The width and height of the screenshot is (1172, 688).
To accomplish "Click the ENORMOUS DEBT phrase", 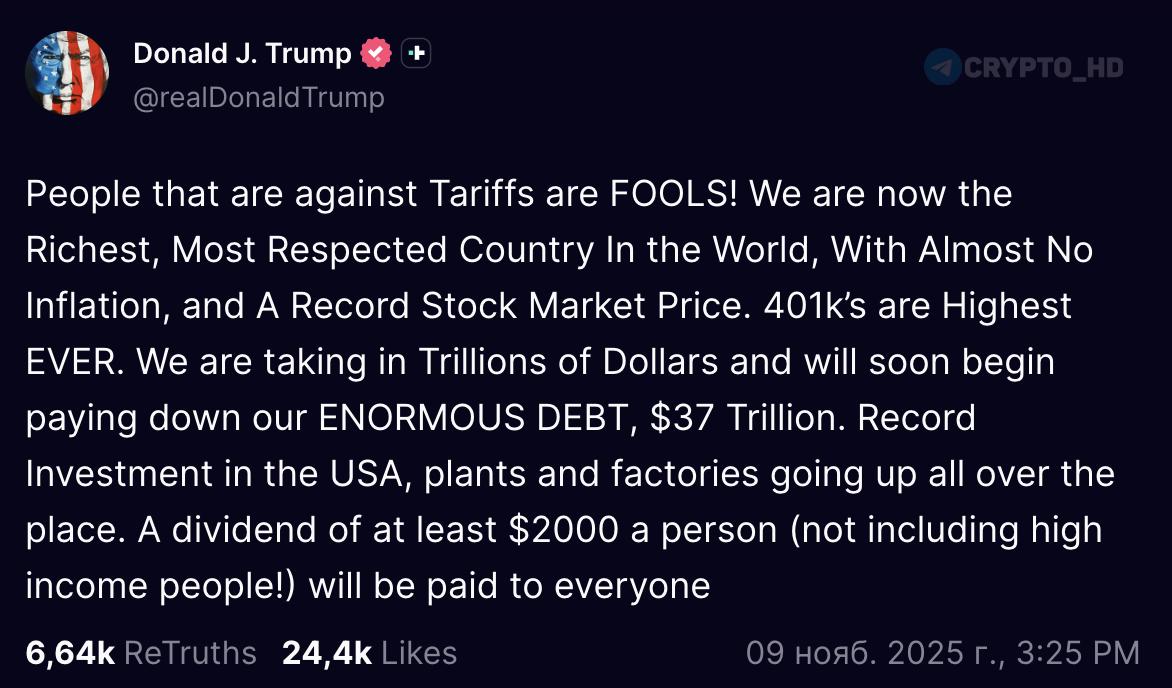I will (x=474, y=417).
